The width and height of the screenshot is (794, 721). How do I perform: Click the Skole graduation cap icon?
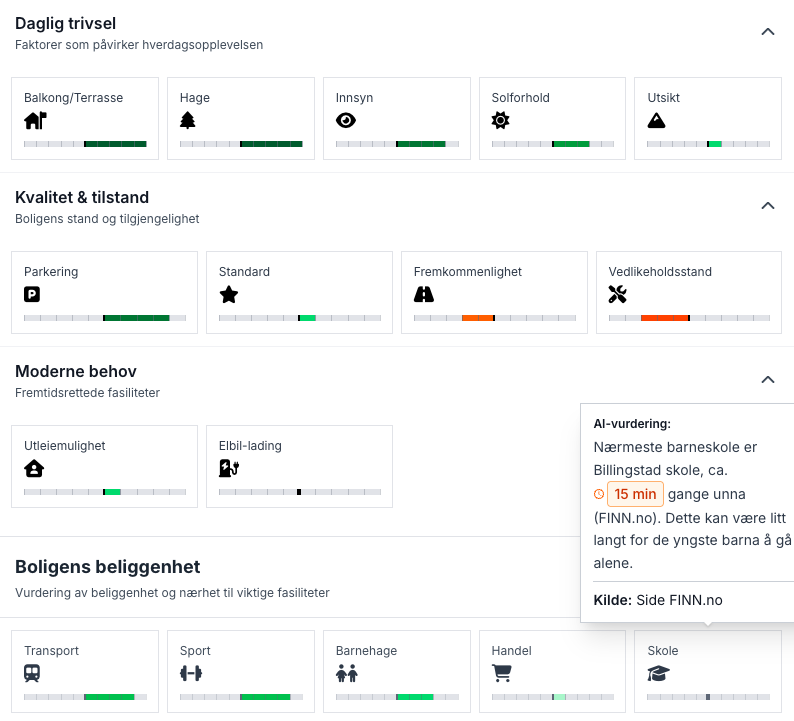[x=658, y=674]
